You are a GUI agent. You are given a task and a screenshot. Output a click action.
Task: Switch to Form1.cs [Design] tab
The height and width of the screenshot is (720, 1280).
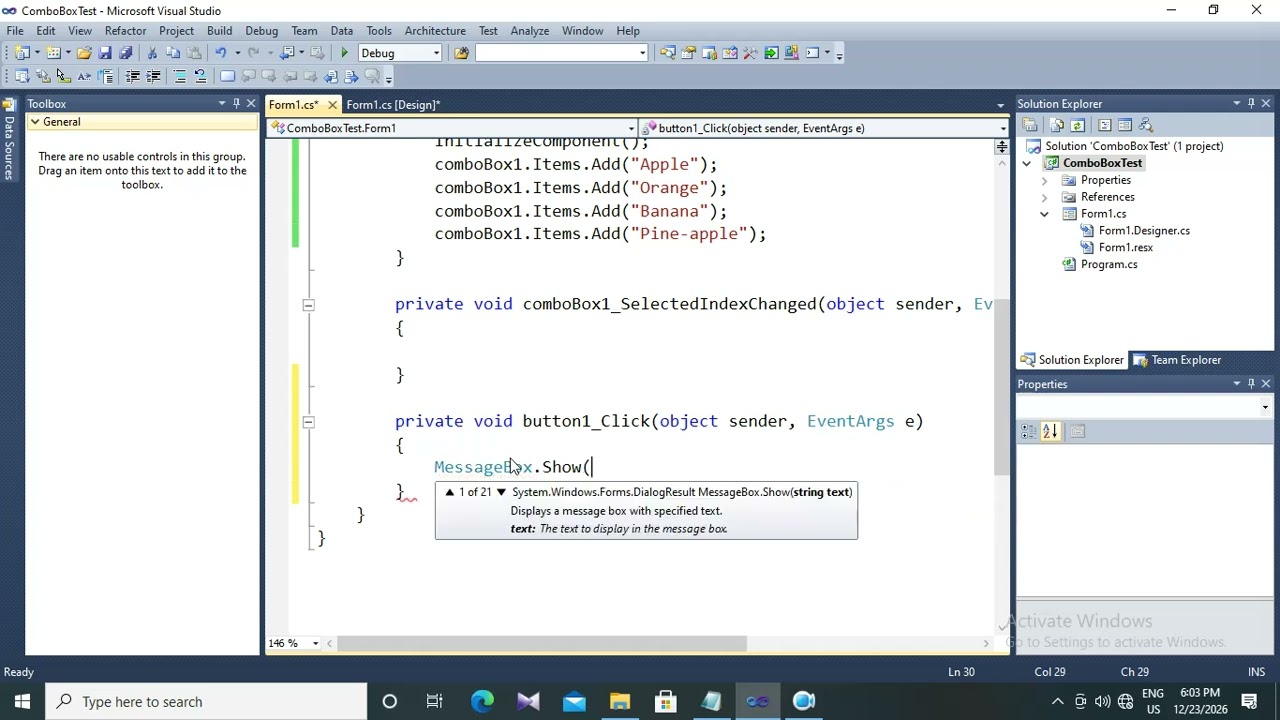[x=392, y=105]
